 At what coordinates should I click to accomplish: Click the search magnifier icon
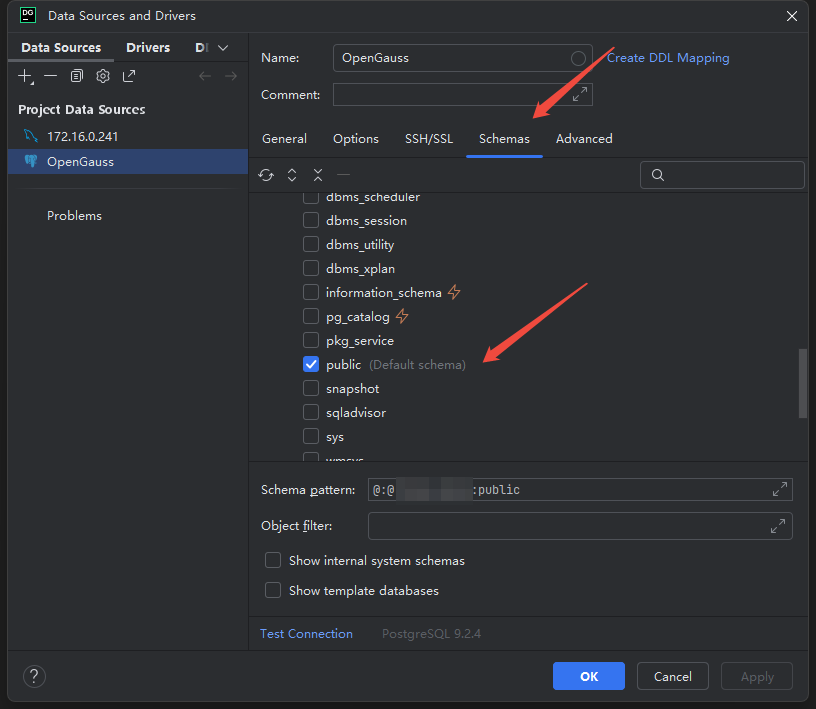(658, 175)
